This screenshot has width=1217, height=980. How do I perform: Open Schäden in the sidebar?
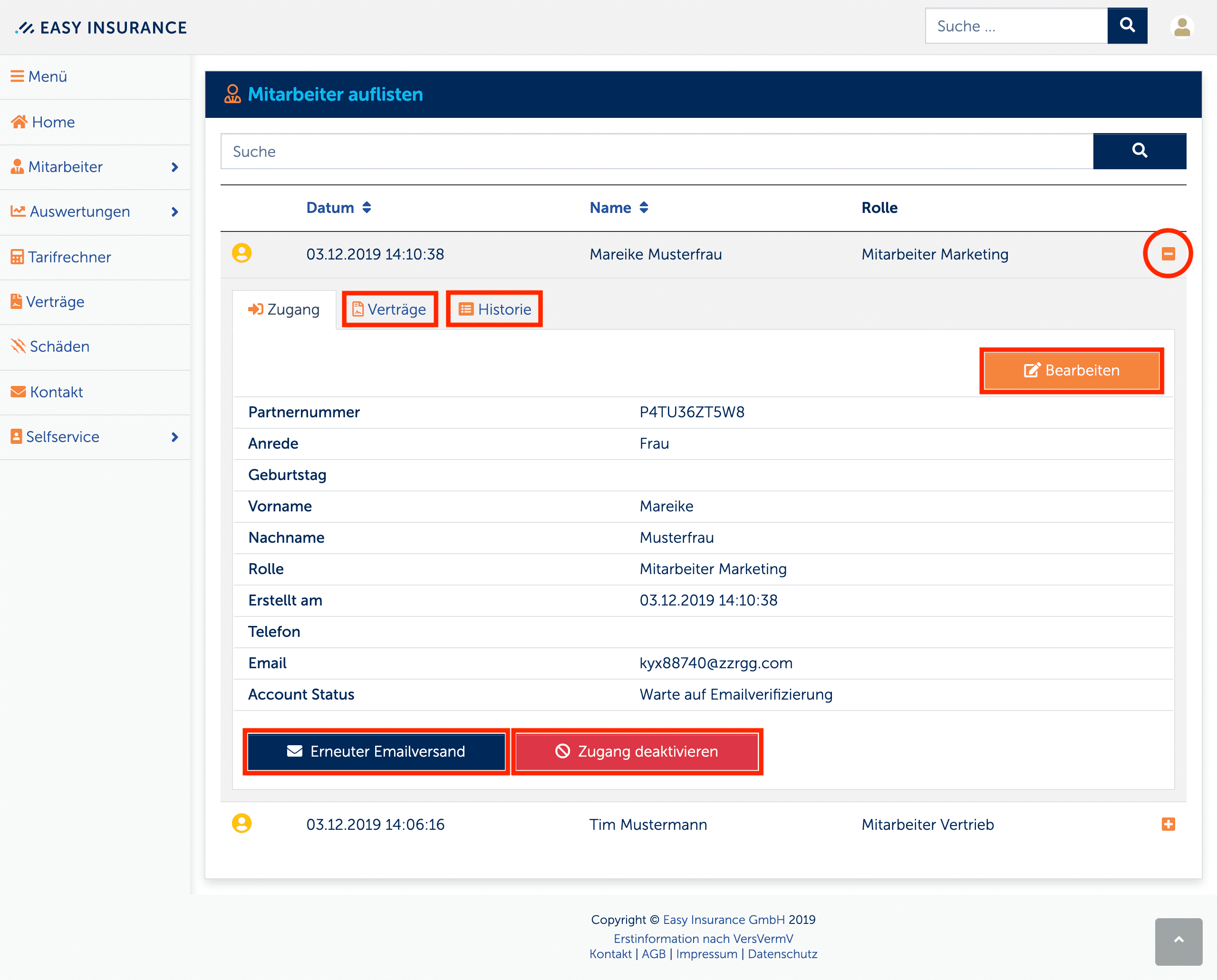[x=95, y=346]
